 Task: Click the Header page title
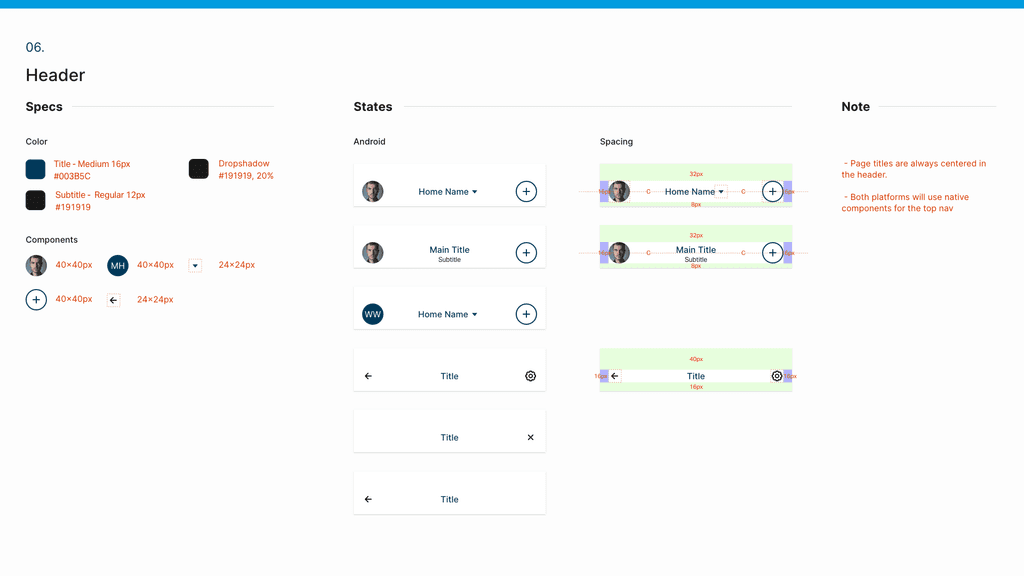[x=56, y=75]
